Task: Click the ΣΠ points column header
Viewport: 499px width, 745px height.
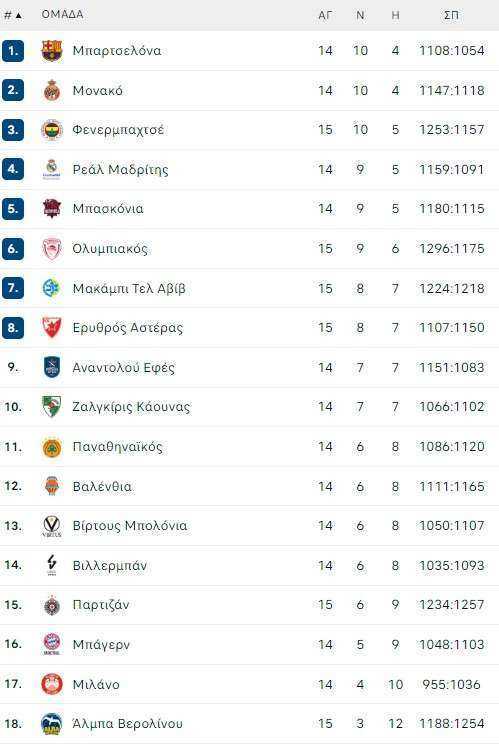Action: [451, 15]
